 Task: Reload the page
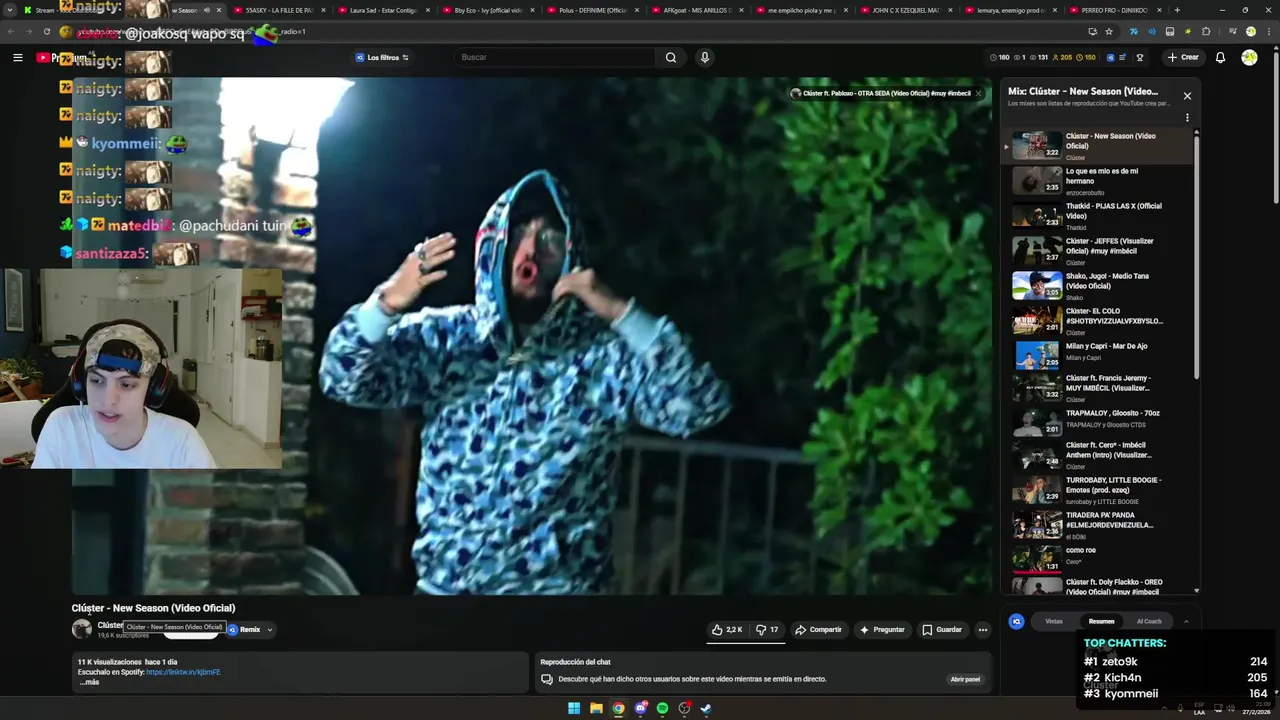click(x=46, y=32)
